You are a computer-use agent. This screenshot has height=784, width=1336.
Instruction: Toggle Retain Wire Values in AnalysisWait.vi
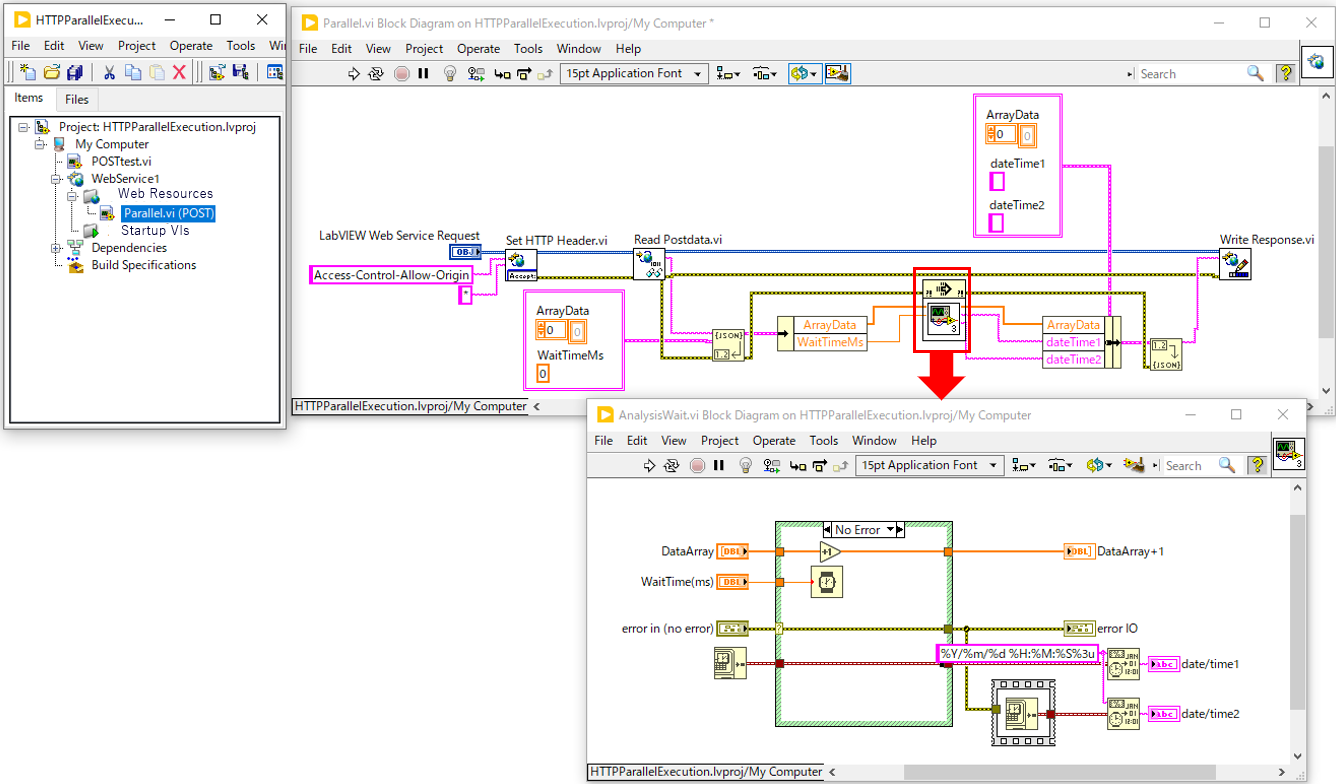coord(771,465)
